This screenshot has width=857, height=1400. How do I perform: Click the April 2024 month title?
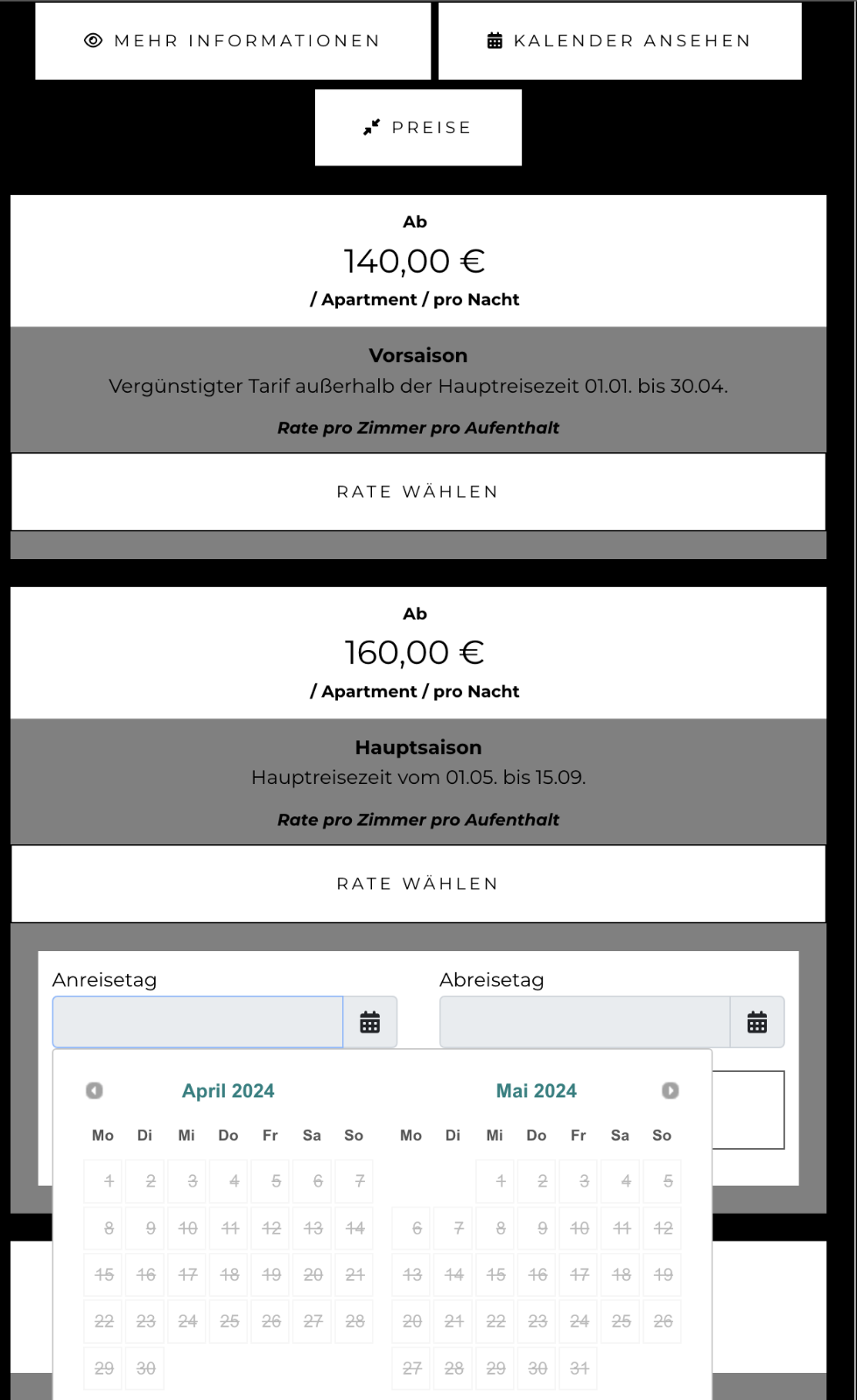pos(228,1091)
